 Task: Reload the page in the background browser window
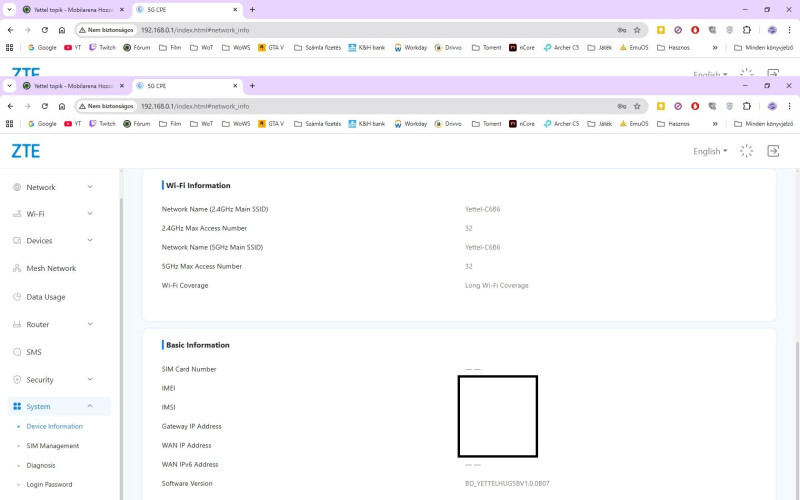(45, 30)
